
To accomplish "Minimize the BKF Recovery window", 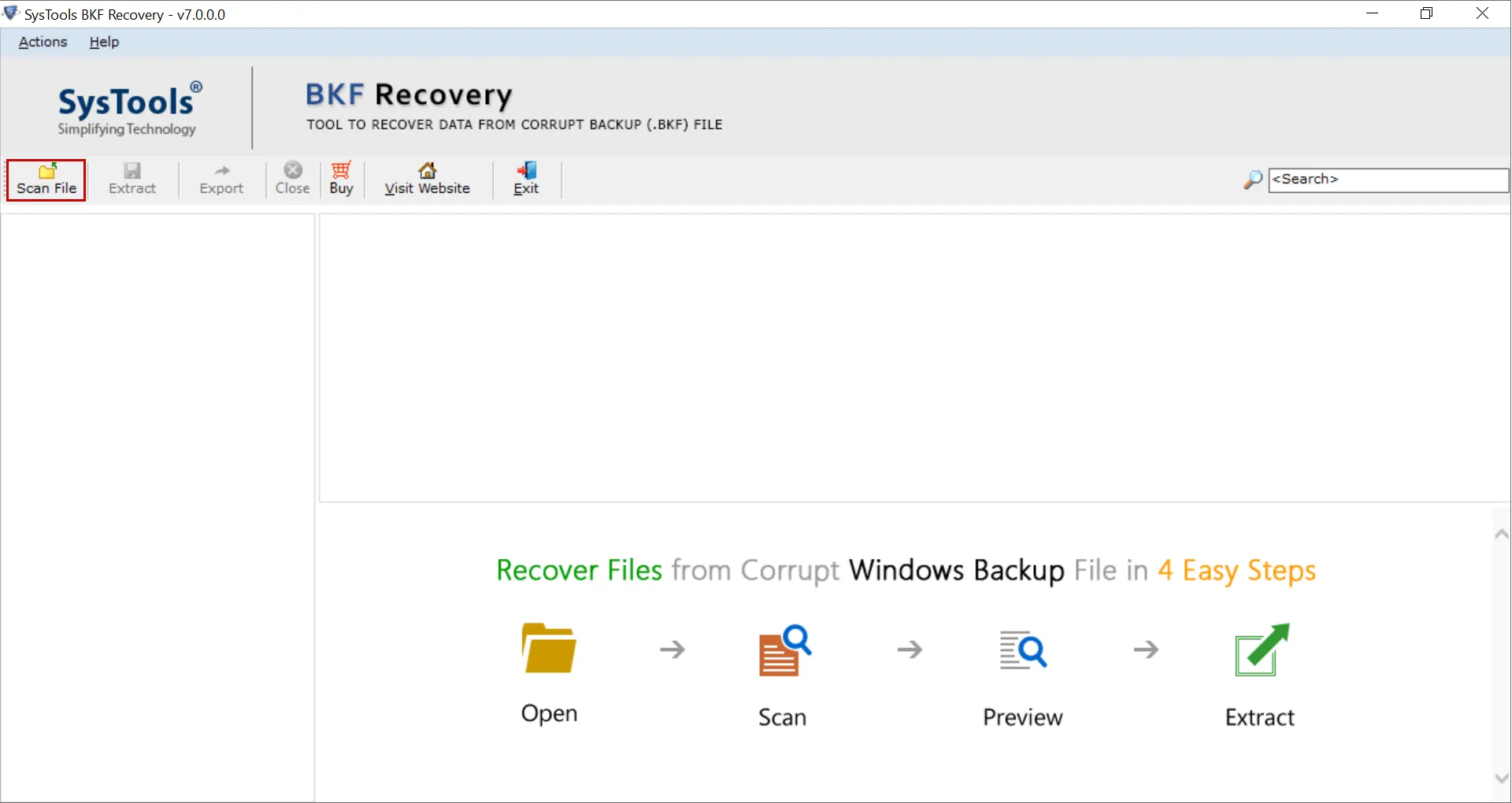I will [x=1372, y=13].
